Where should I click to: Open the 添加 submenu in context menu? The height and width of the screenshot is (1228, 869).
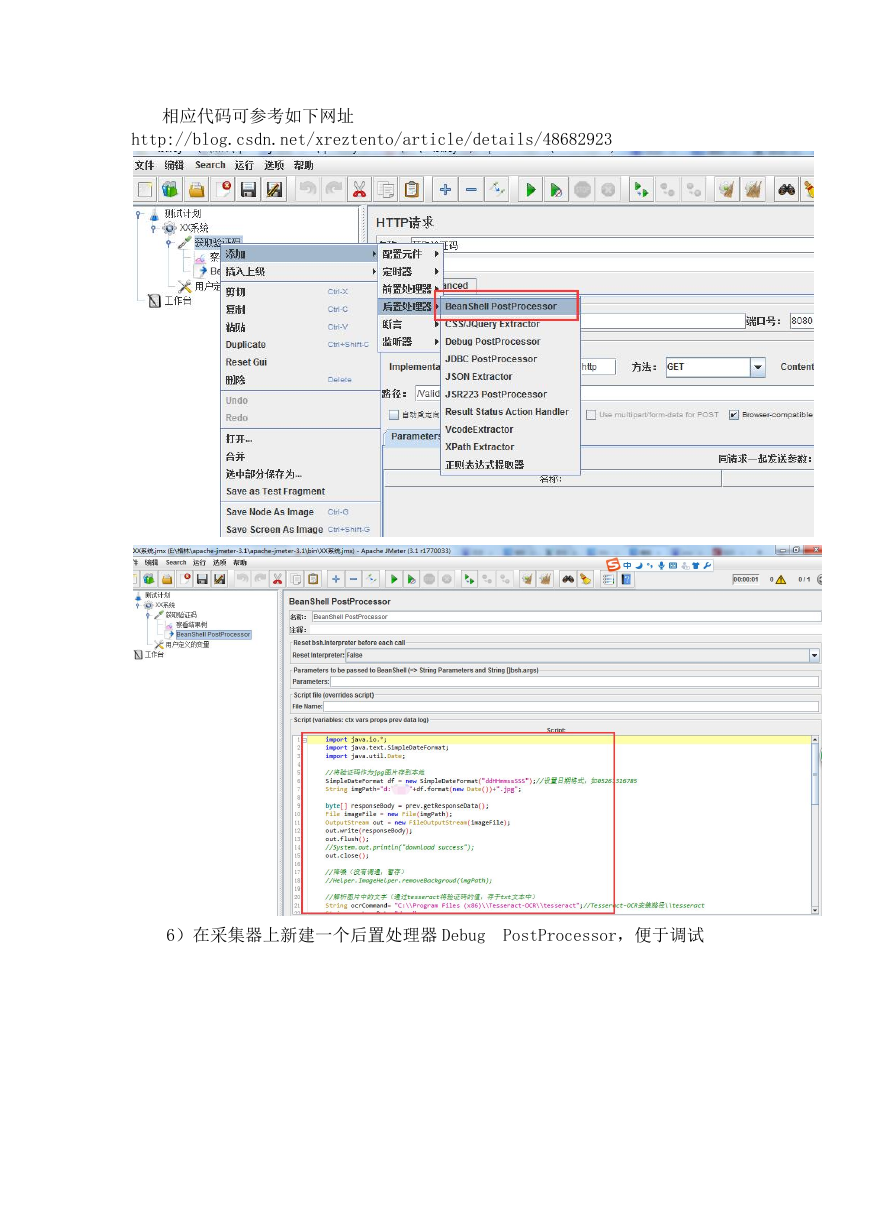300,254
